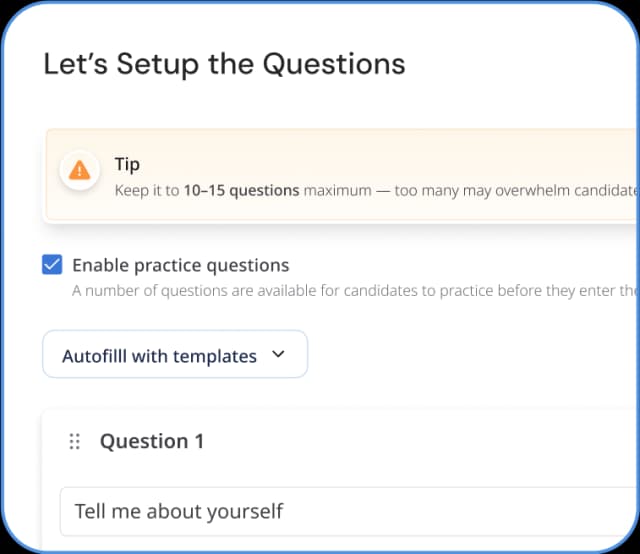
Task: Click the "Tell me about yourself" input field
Action: coord(340,511)
